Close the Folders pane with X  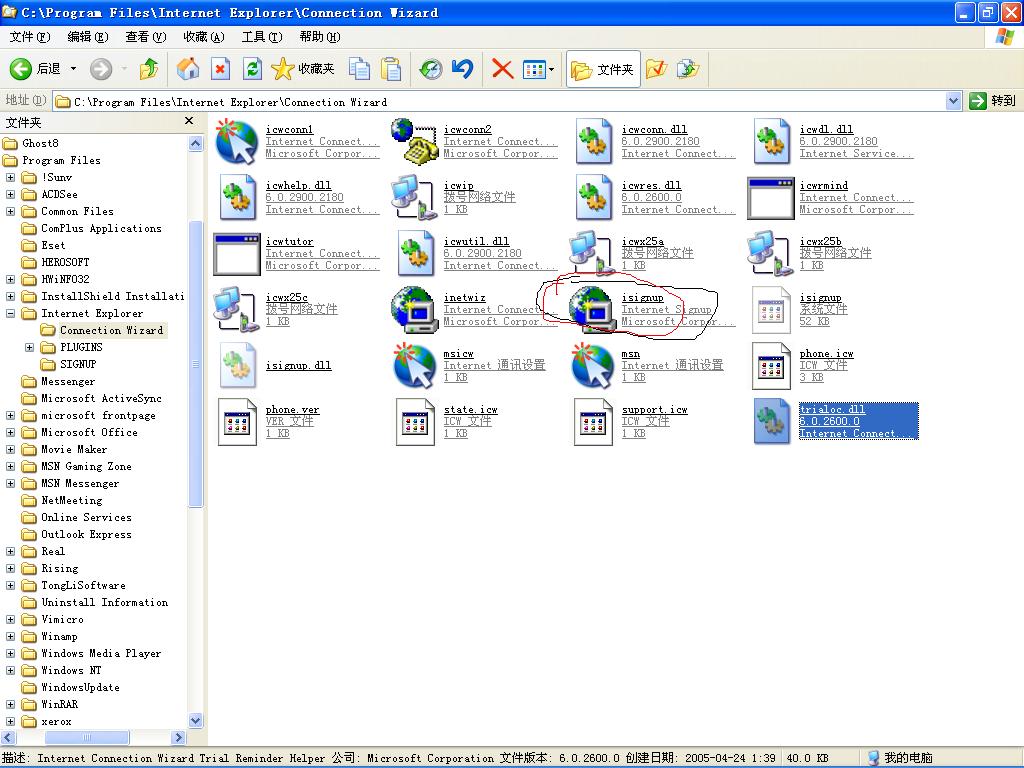click(189, 121)
